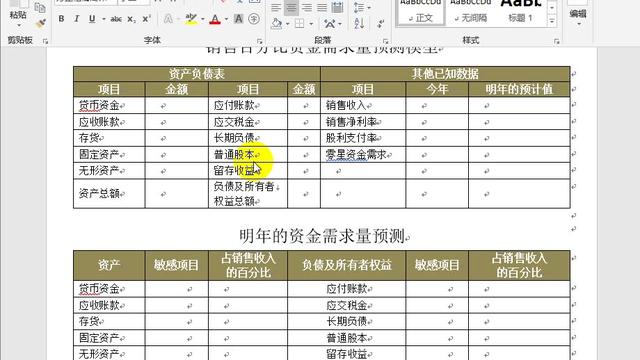Click the Enclose Characters icon
This screenshot has width=640, height=360.
(x=254, y=19)
